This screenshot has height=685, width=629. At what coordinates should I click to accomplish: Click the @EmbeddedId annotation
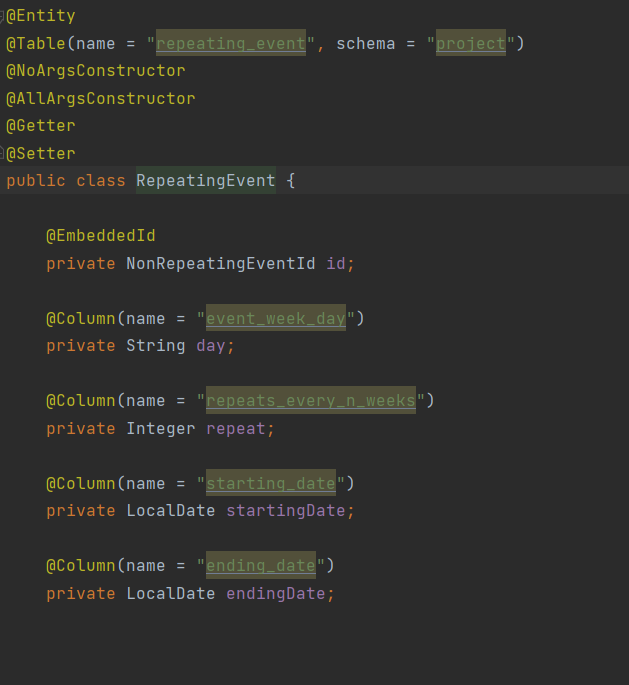100,236
